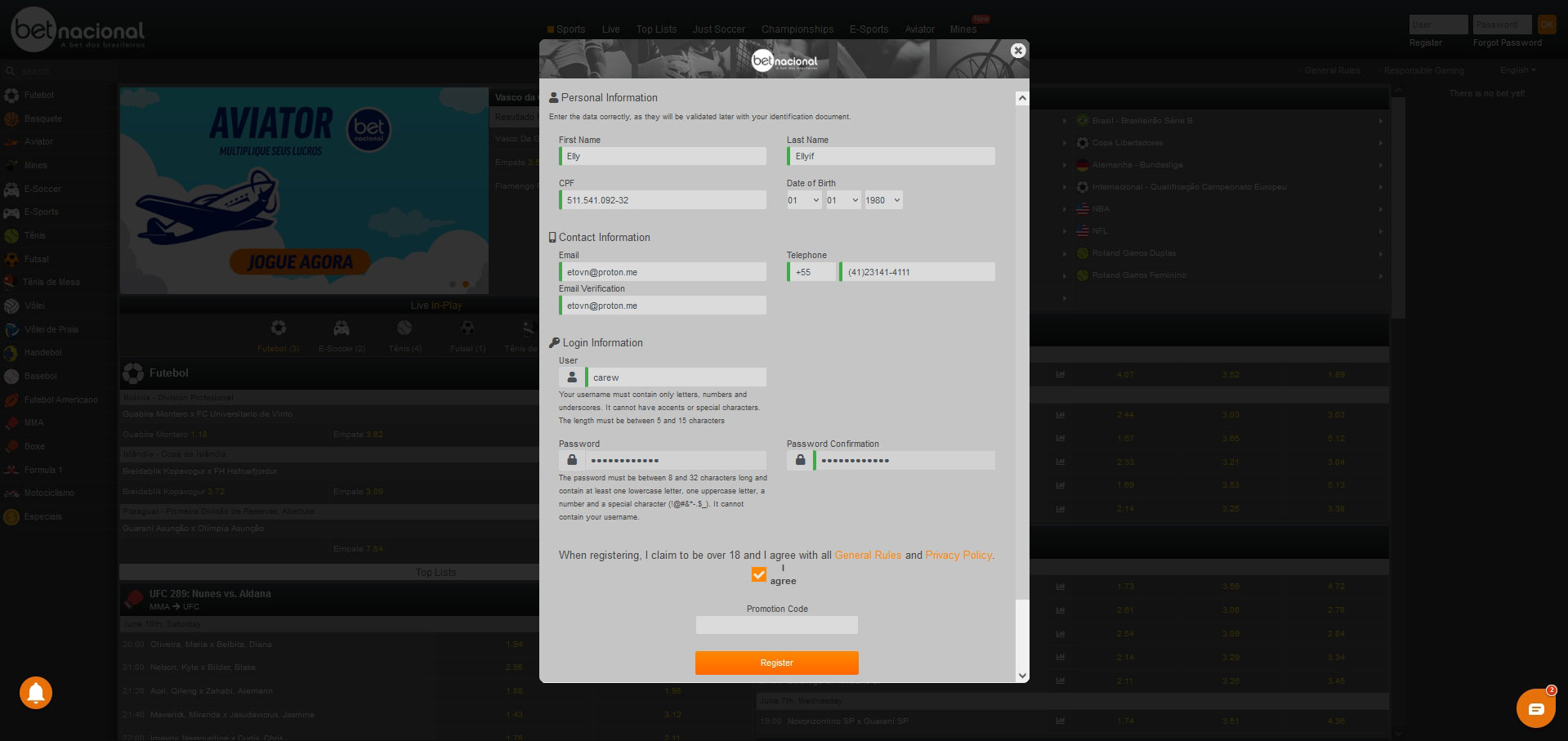1568x741 pixels.
Task: Click the Responsible Gaming link
Action: click(x=1423, y=70)
